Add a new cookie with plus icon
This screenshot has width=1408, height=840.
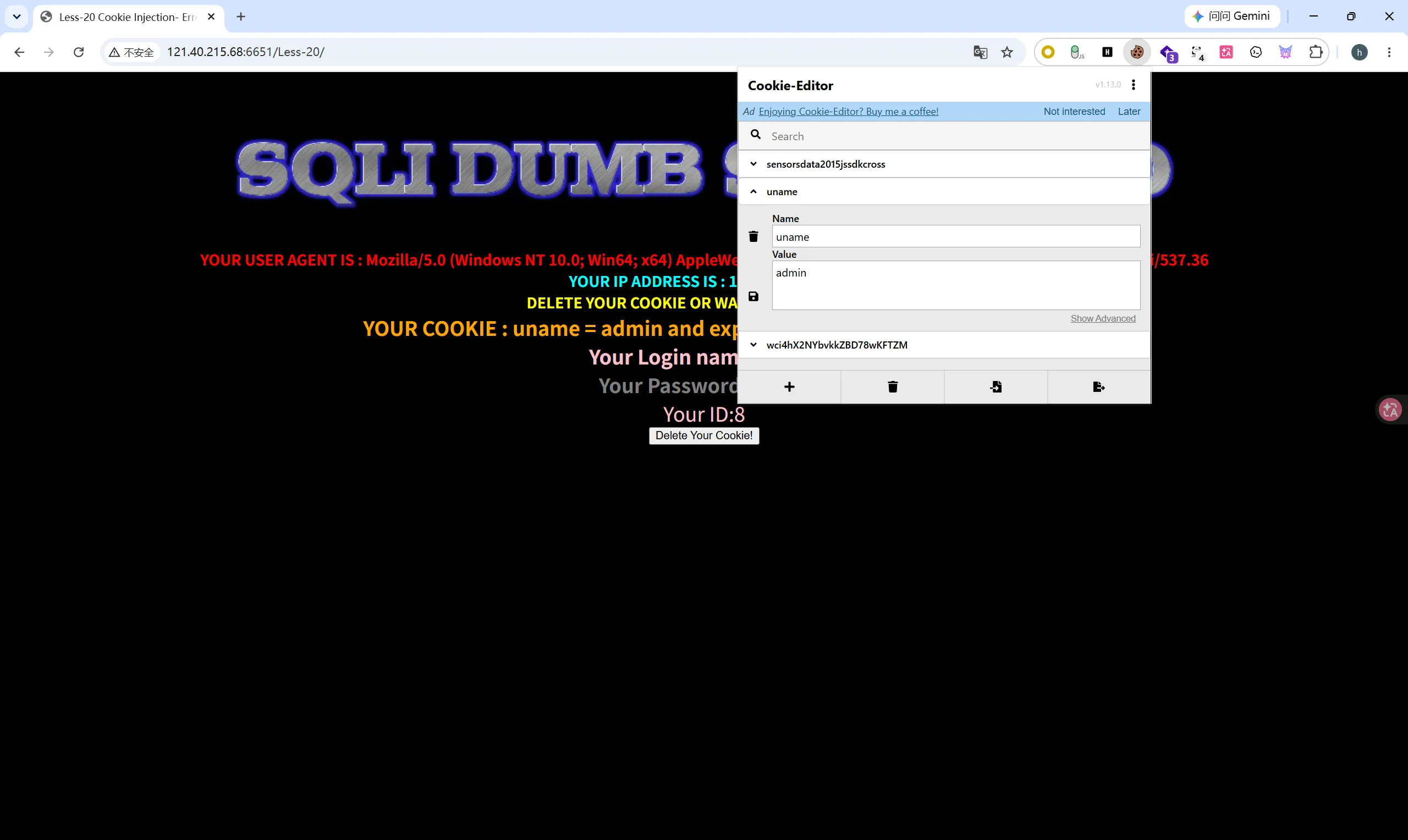click(789, 386)
